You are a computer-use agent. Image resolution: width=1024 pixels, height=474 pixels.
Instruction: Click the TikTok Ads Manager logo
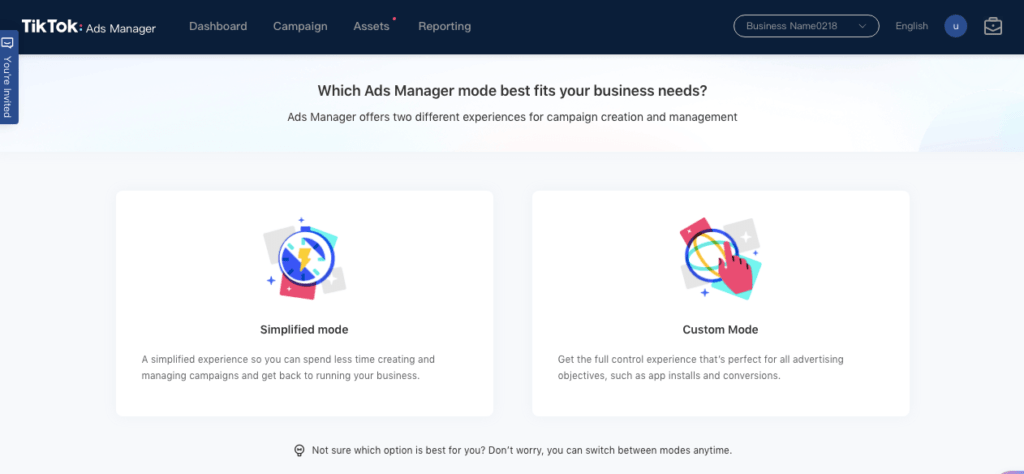click(89, 27)
